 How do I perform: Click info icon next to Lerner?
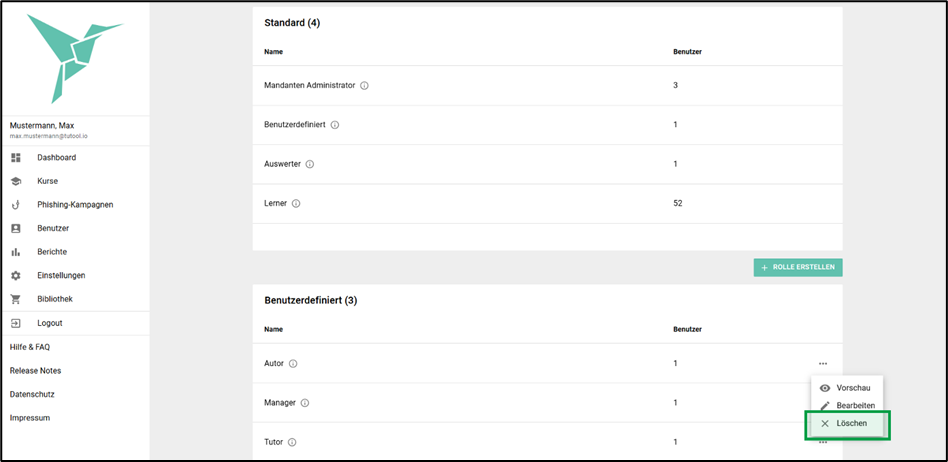coord(296,204)
